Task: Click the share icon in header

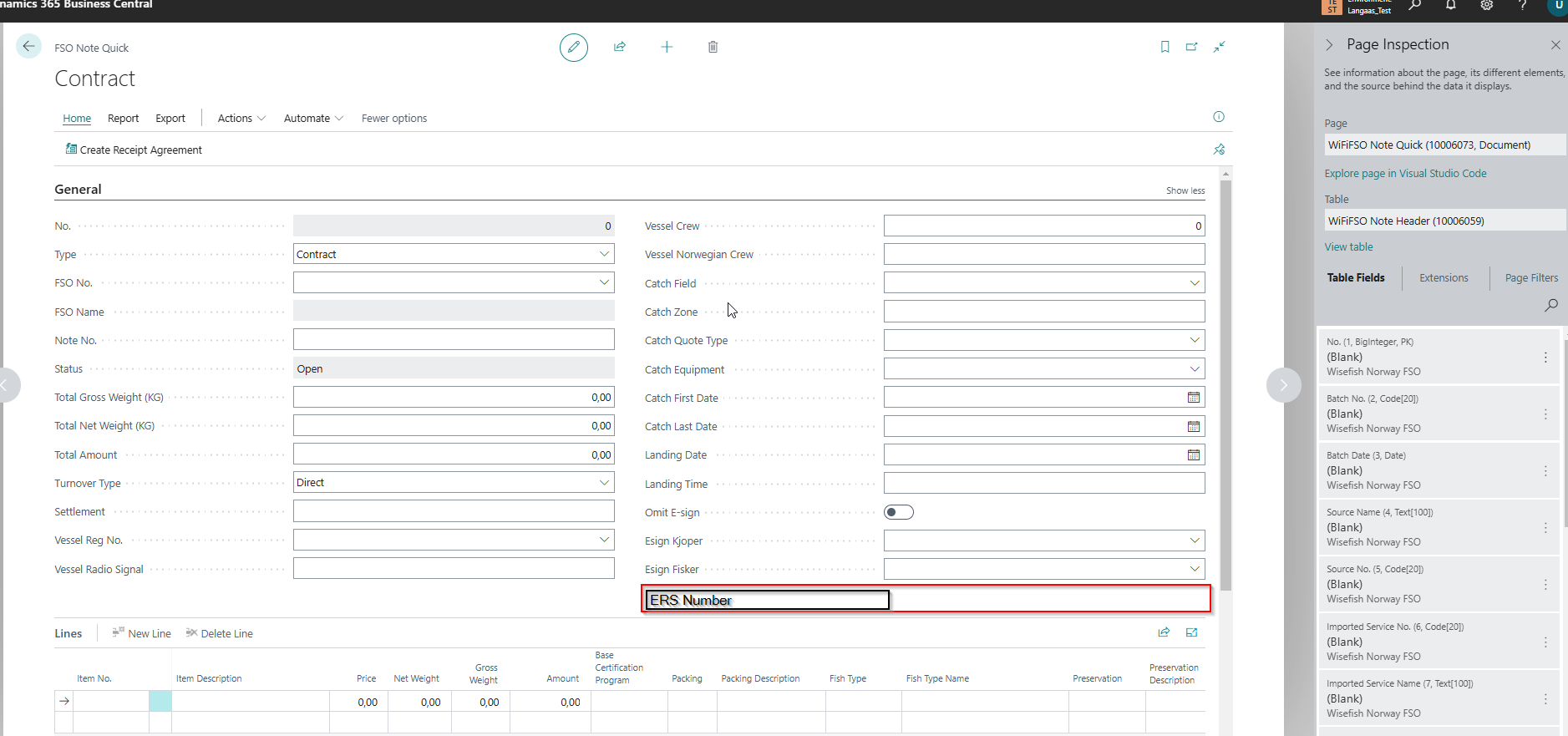Action: [x=620, y=47]
